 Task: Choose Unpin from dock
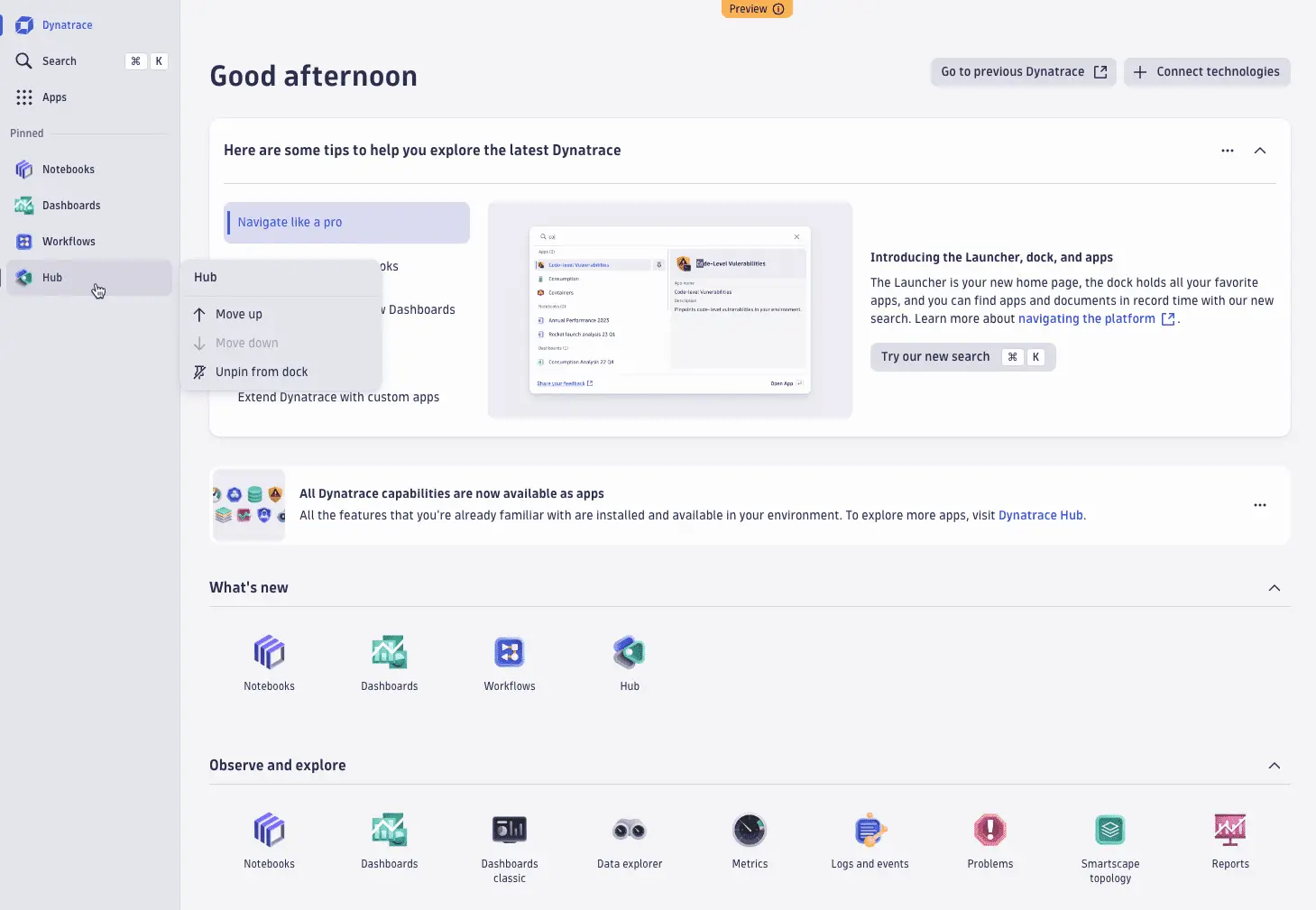[x=281, y=372]
